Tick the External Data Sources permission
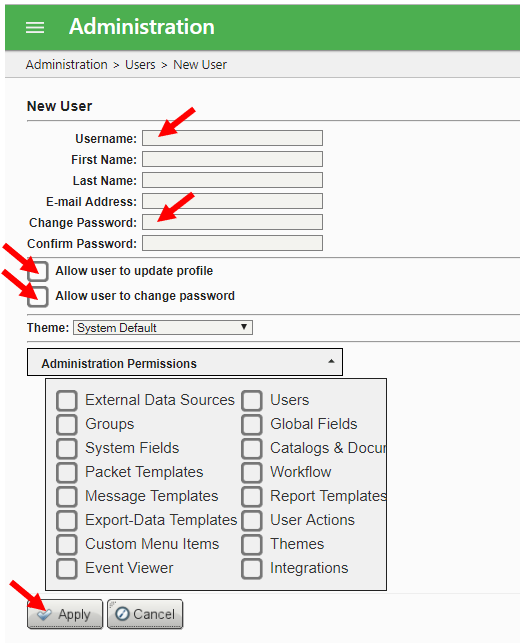 [67, 400]
